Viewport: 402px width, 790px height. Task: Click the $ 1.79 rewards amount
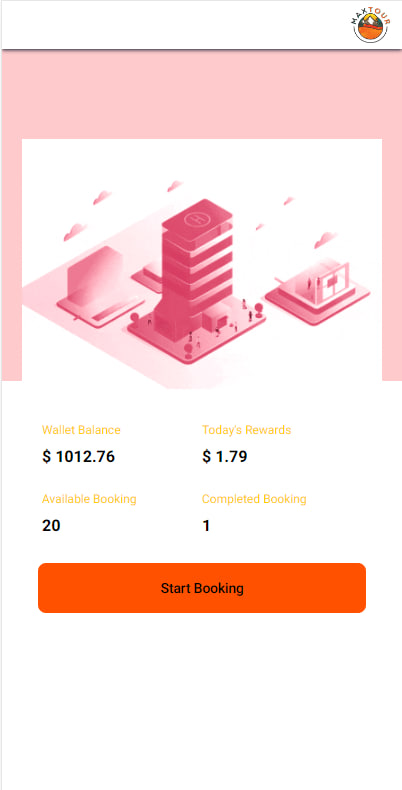click(x=225, y=456)
